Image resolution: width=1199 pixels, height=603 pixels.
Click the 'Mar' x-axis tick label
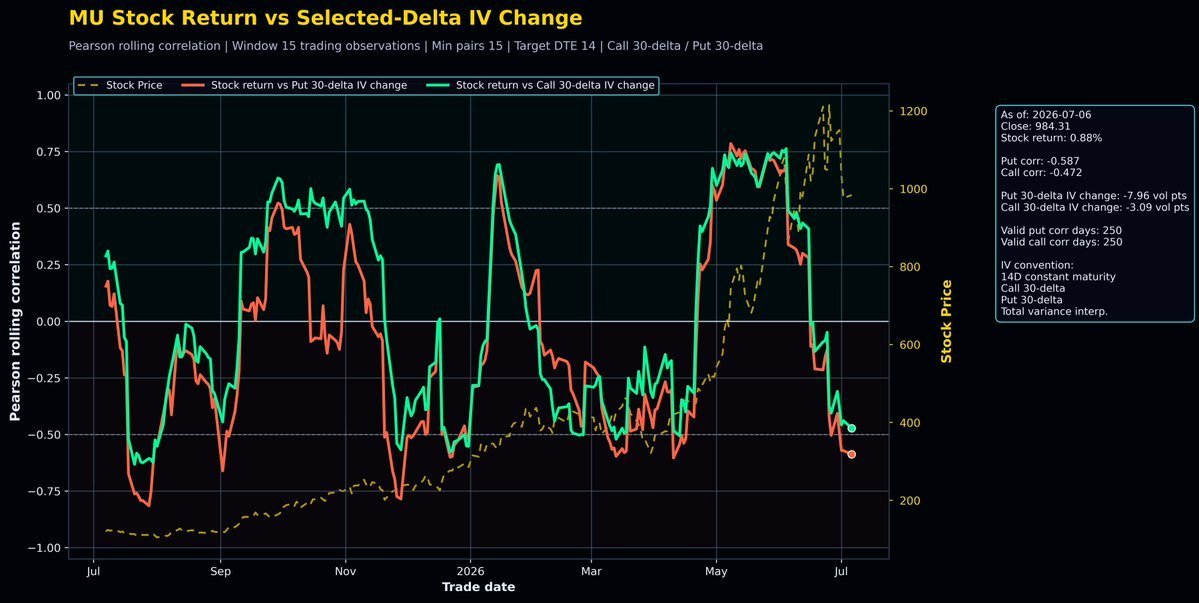click(591, 571)
